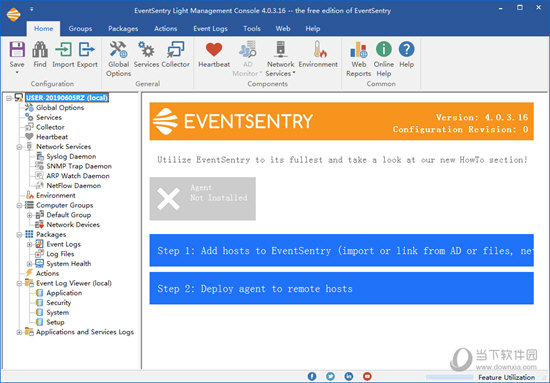Click Step 1: Add hosts to EventSentry
The image size is (550, 383).
pos(342,250)
